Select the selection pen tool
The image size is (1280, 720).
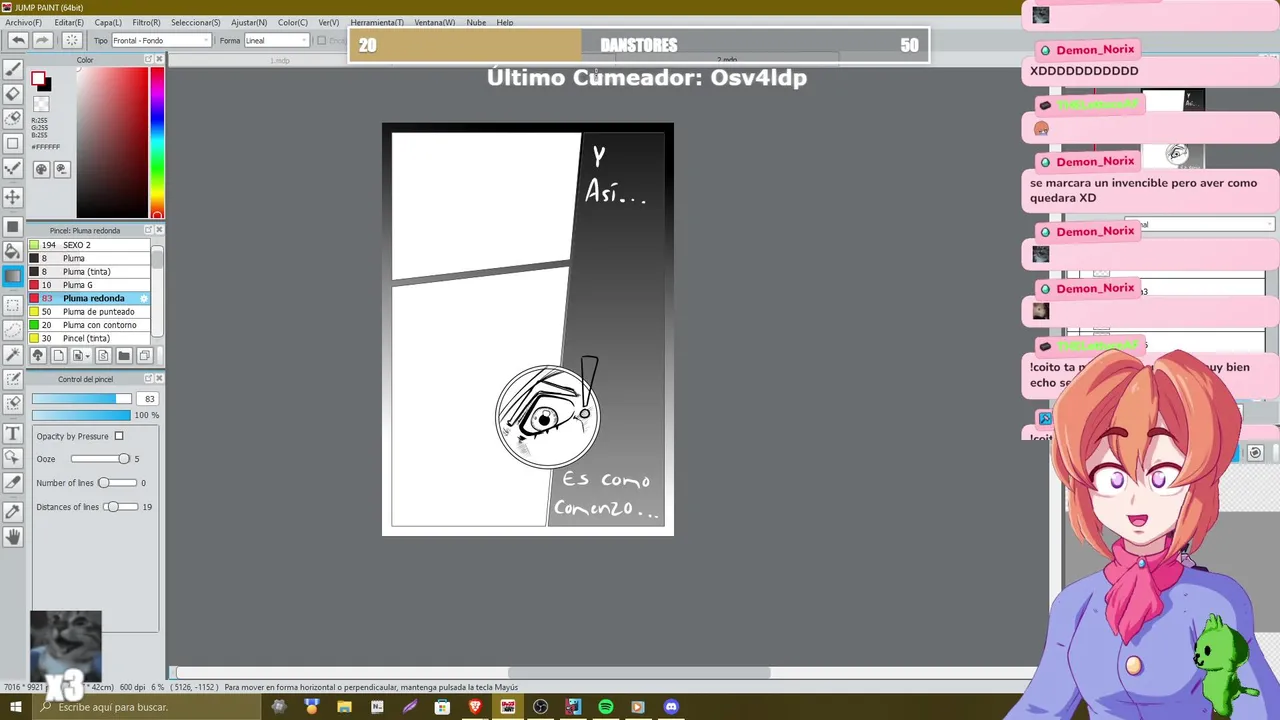pos(13,379)
